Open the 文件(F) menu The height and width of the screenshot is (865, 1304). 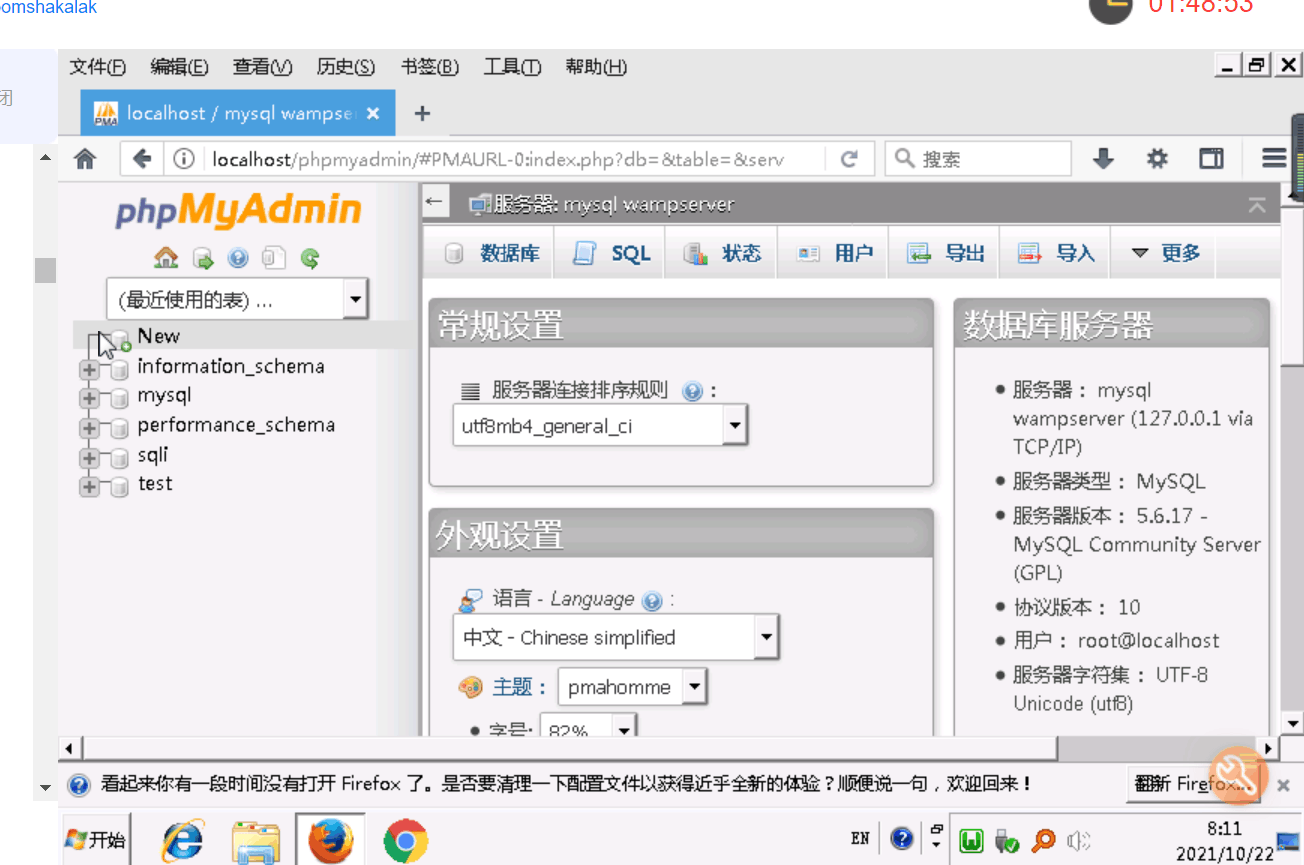point(97,67)
